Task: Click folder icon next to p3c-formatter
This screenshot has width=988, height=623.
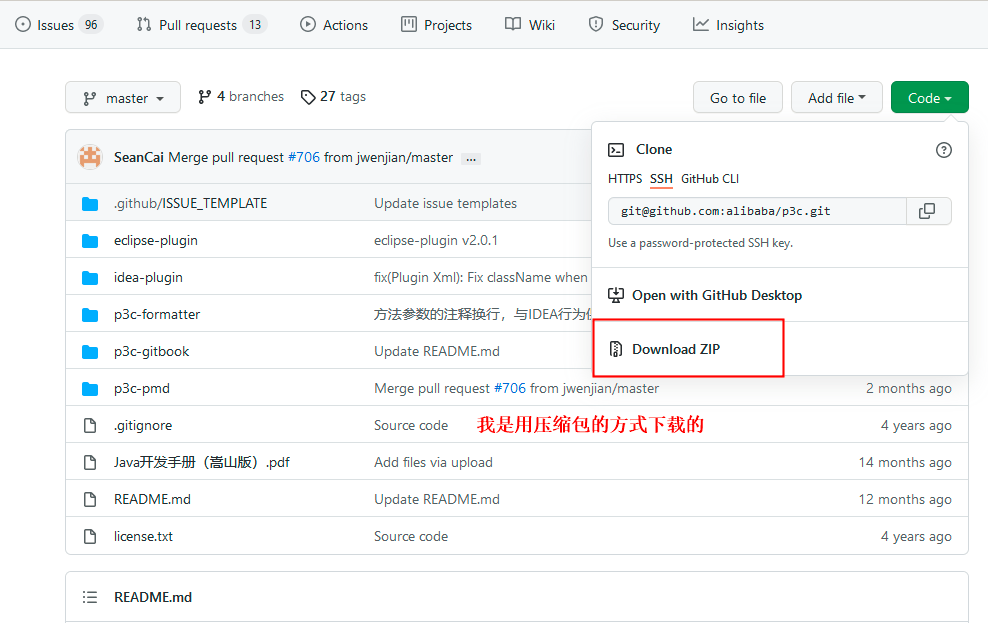Action: click(90, 314)
